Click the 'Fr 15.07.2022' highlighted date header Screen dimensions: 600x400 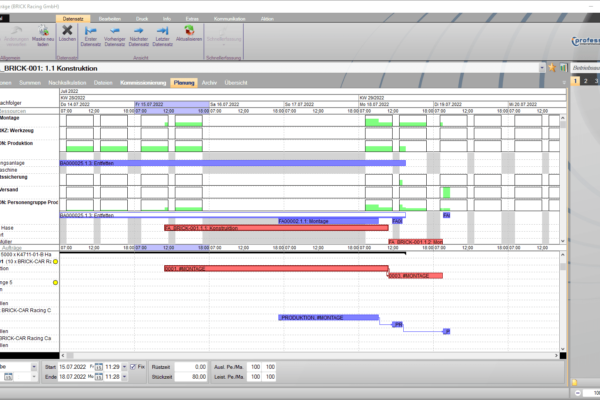tap(172, 104)
